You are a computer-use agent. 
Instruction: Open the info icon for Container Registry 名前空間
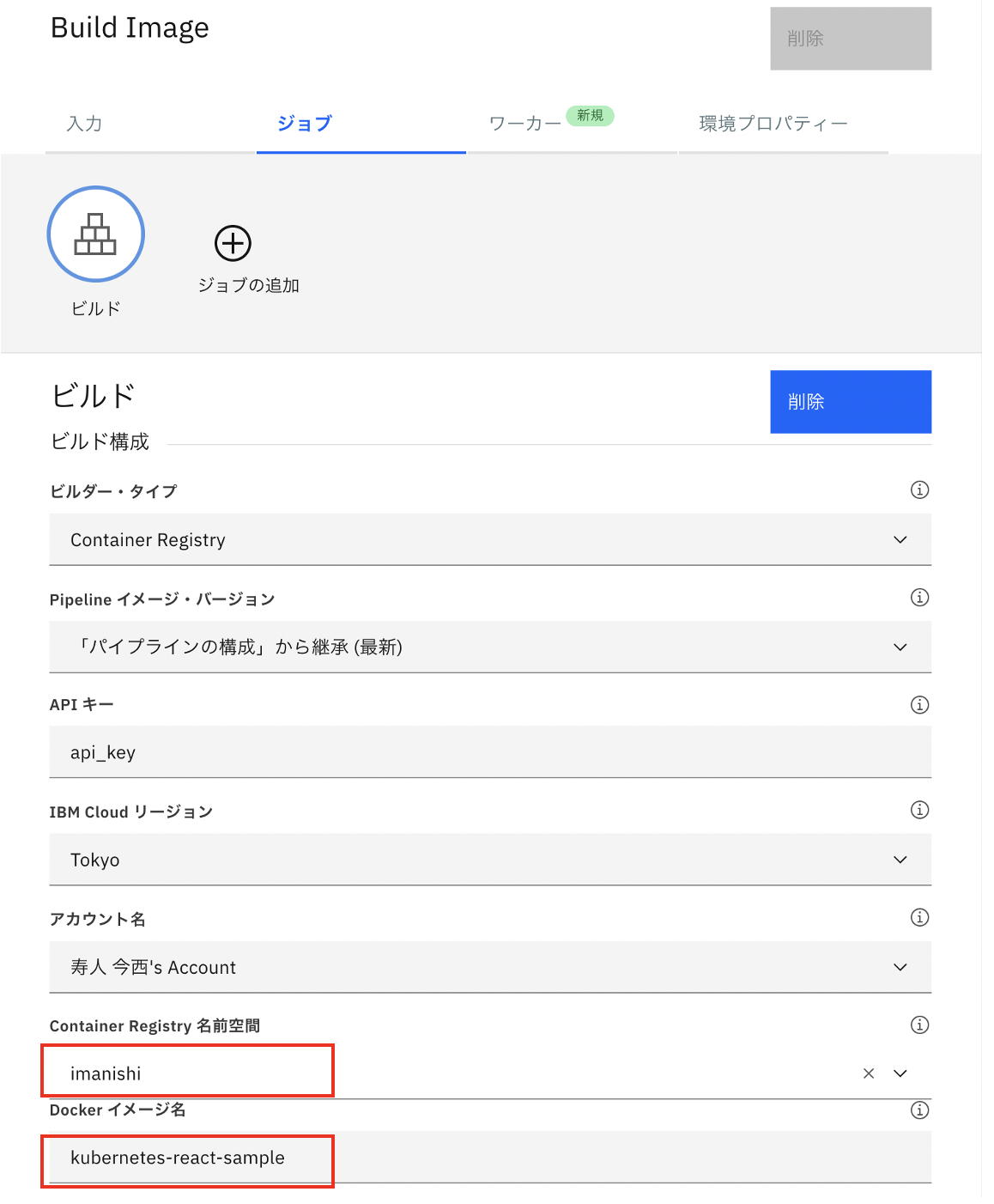(x=919, y=1025)
